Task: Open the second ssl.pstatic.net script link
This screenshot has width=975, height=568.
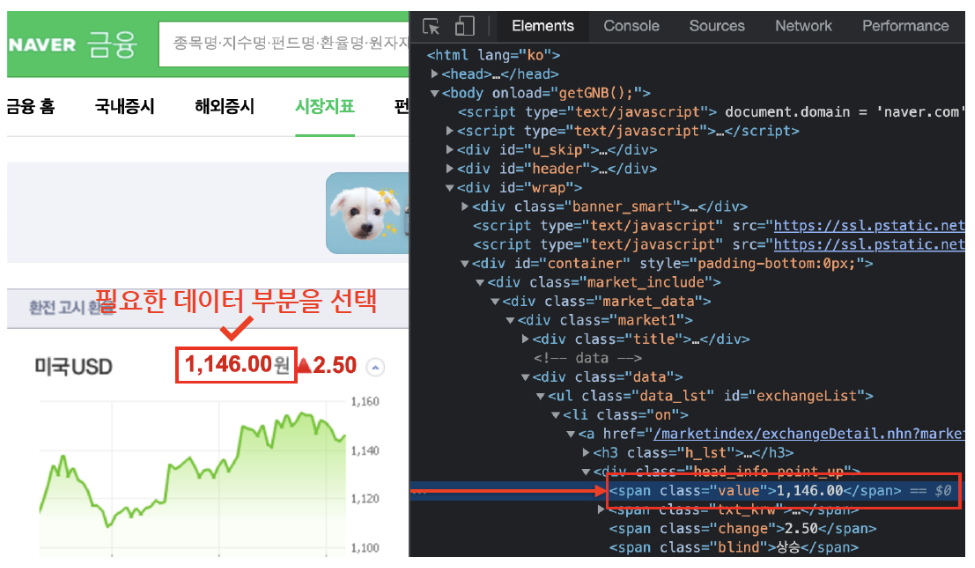Action: tap(869, 244)
